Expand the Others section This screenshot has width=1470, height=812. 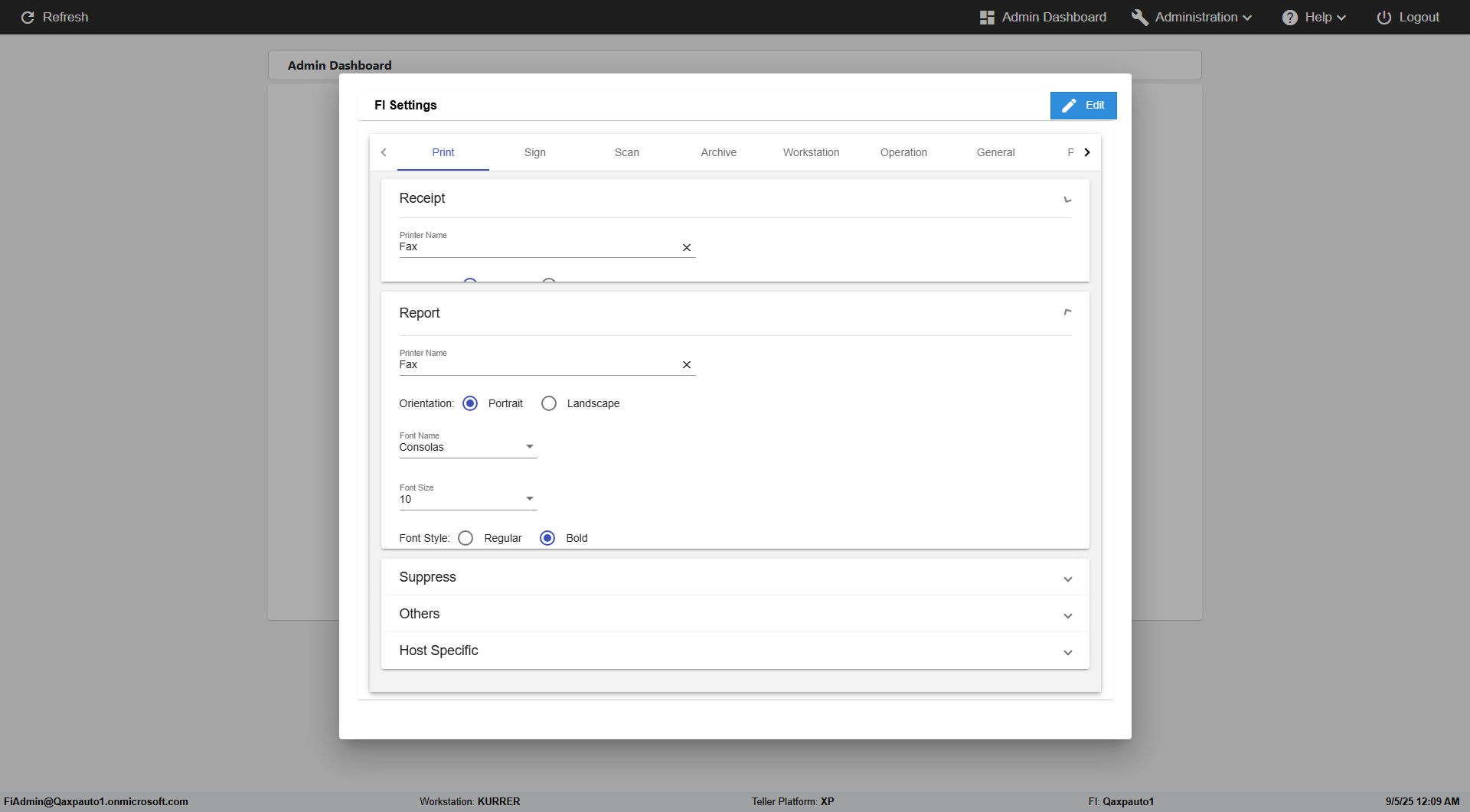[735, 614]
